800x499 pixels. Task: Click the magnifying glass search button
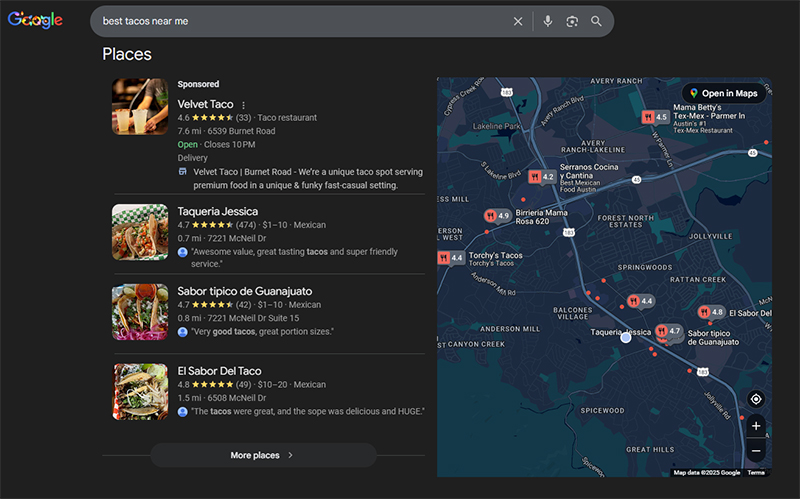click(597, 21)
